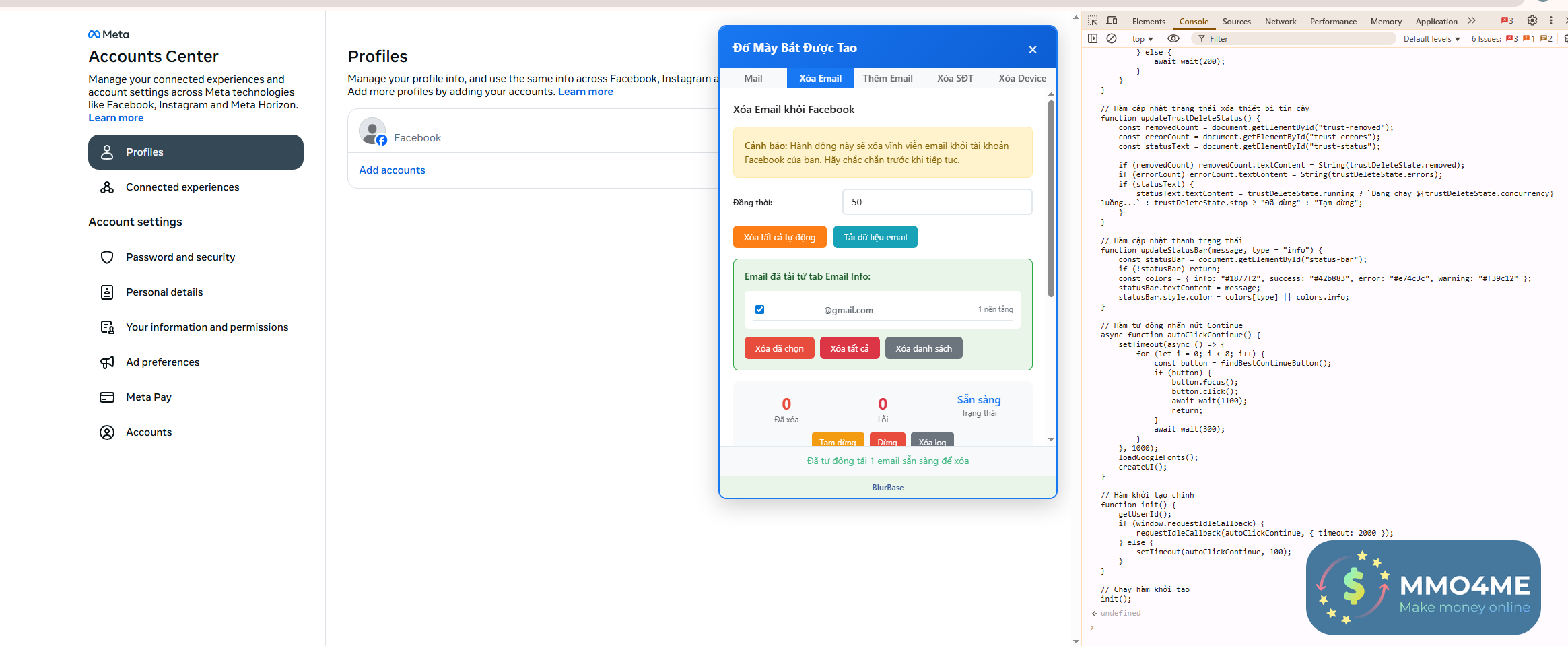
Task: Open Ad preferences settings
Action: point(196,362)
